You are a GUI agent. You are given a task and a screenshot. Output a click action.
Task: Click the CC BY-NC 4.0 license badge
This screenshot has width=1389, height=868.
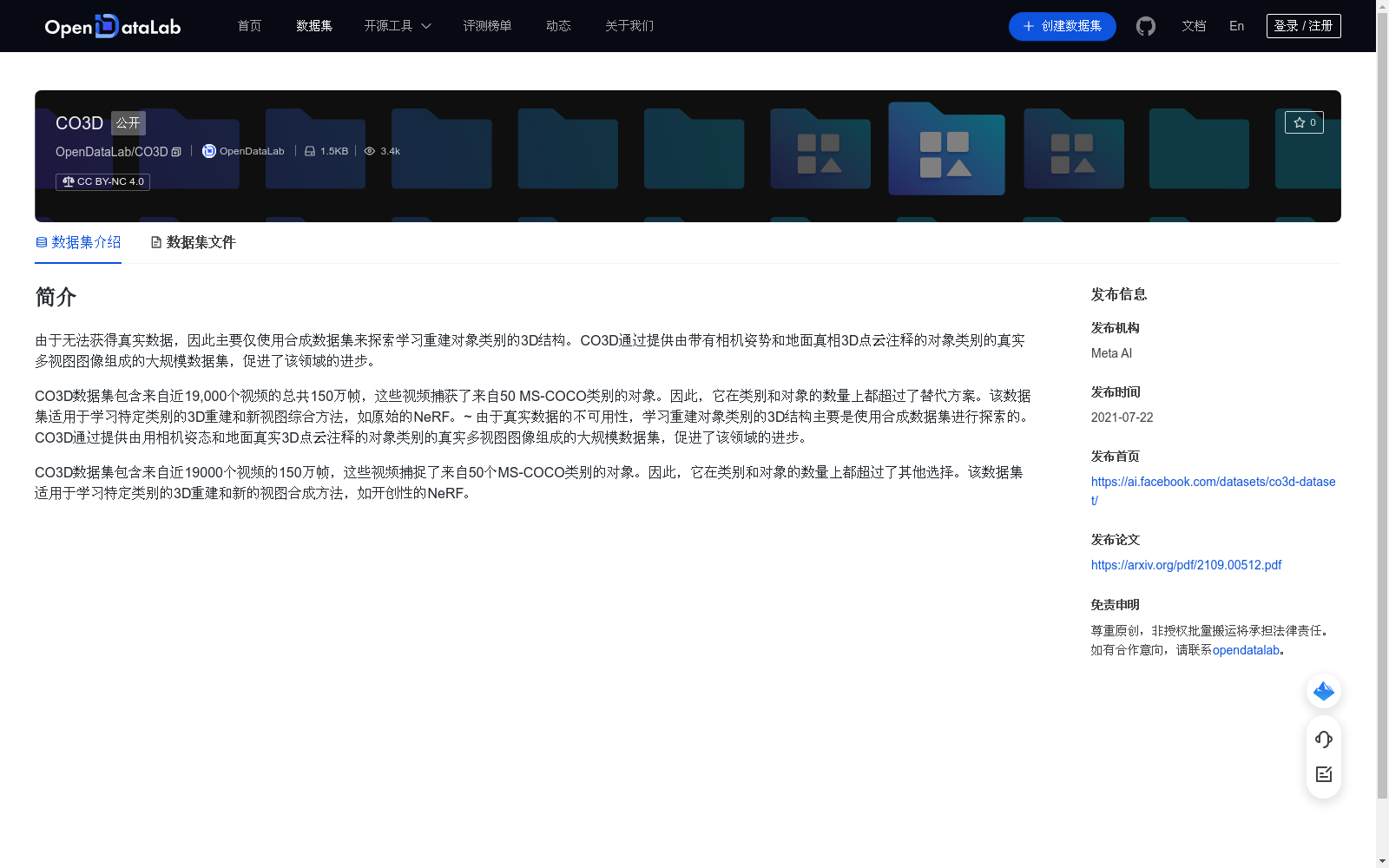click(102, 181)
